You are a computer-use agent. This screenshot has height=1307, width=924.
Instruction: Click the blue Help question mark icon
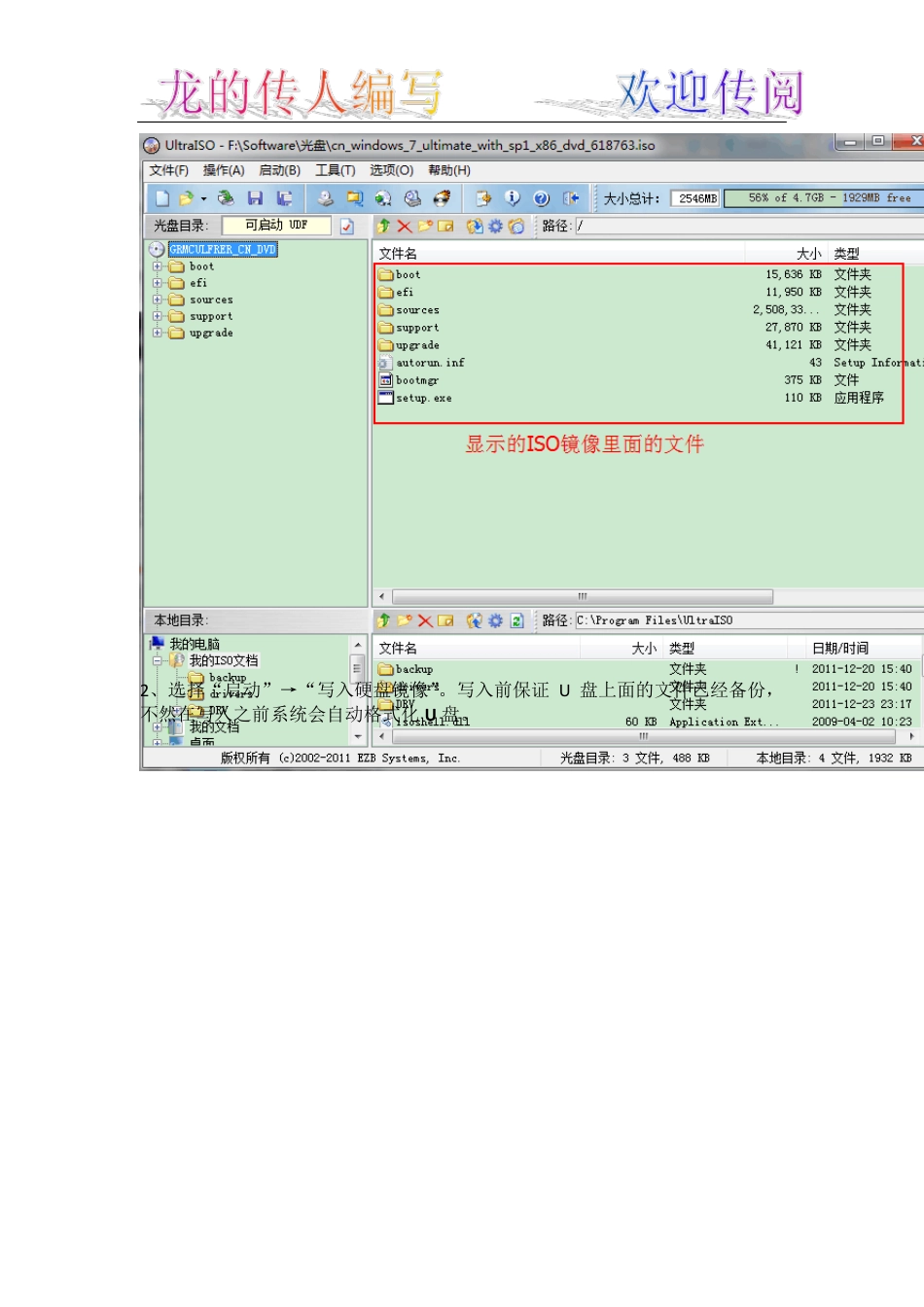542,198
